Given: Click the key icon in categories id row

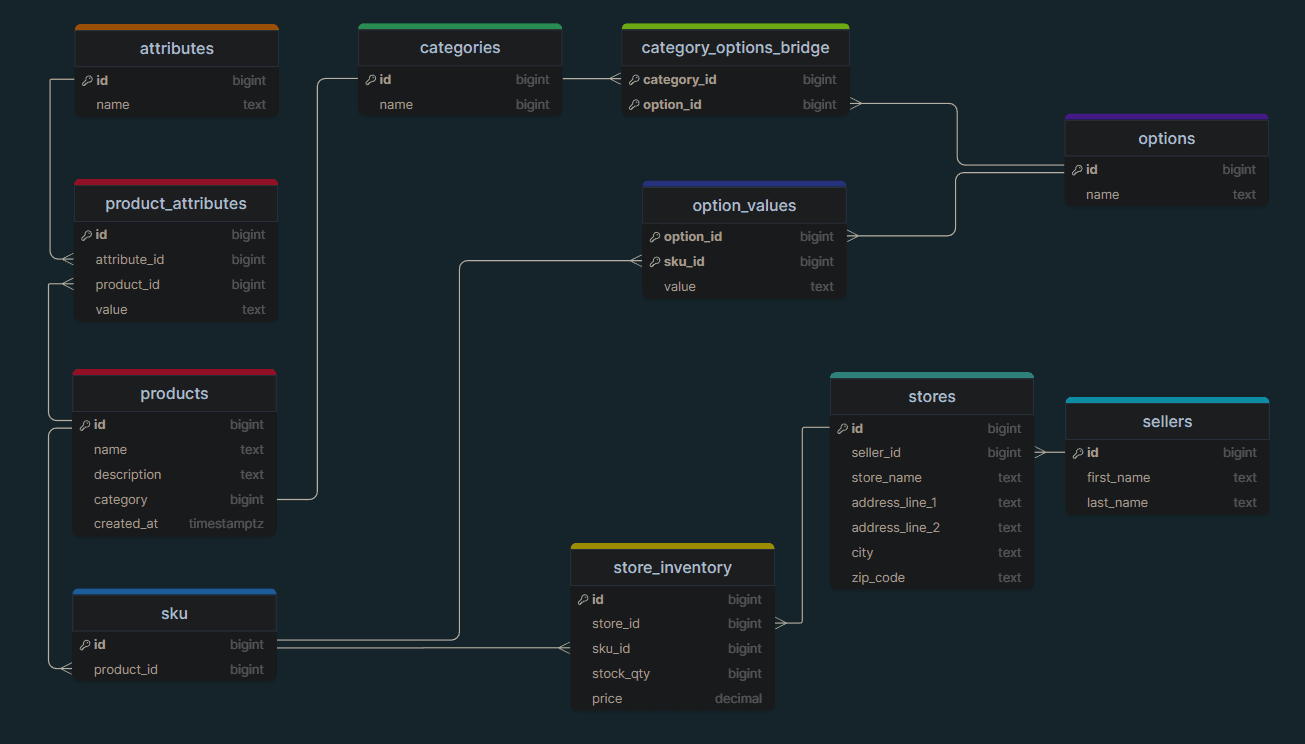Looking at the screenshot, I should (370, 80).
